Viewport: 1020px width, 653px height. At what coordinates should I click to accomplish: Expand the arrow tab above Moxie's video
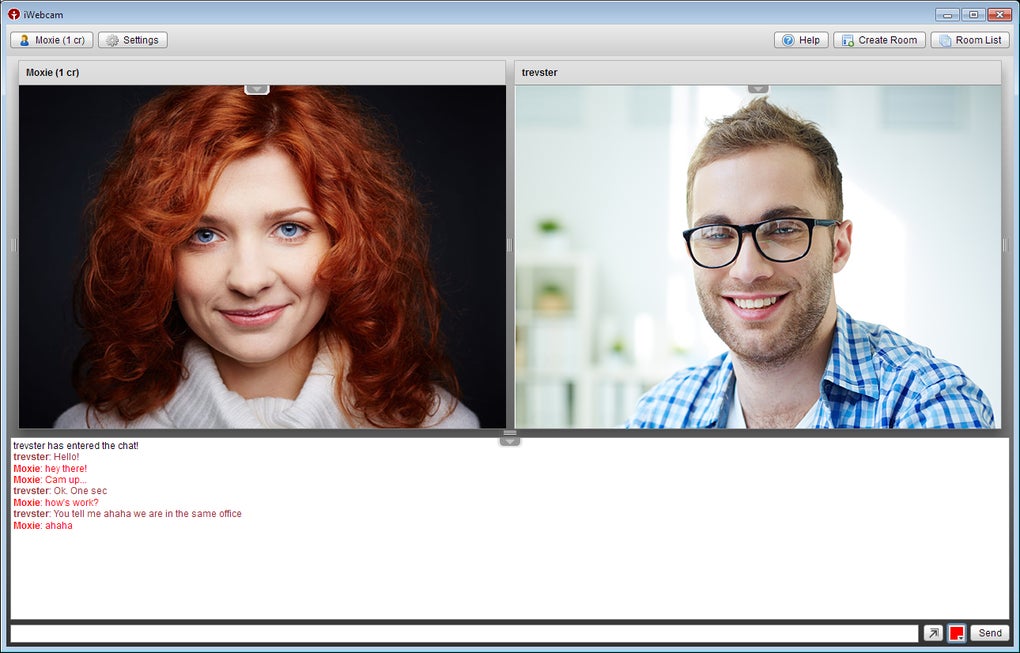click(x=257, y=89)
